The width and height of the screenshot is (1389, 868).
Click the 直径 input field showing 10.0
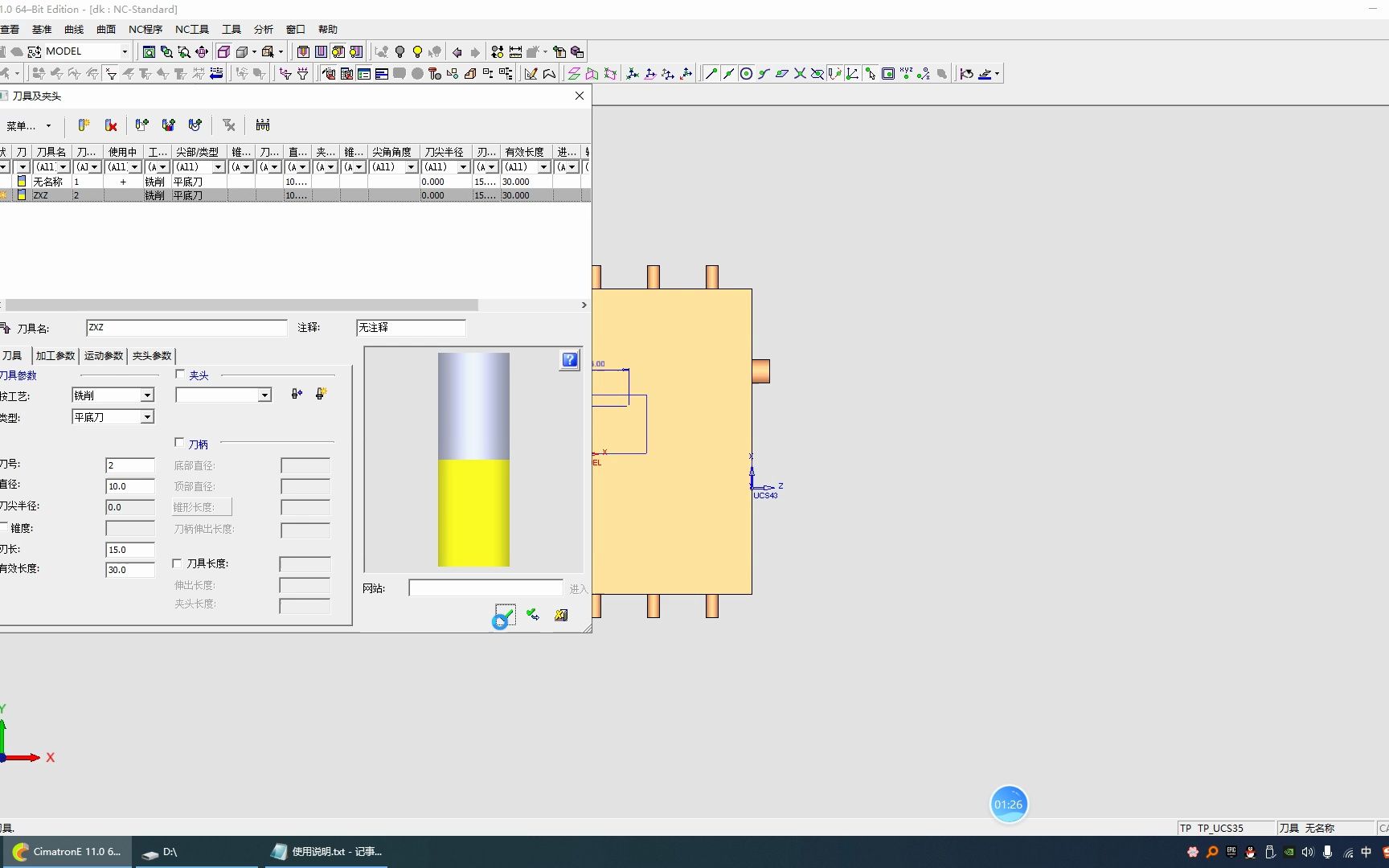coord(129,486)
